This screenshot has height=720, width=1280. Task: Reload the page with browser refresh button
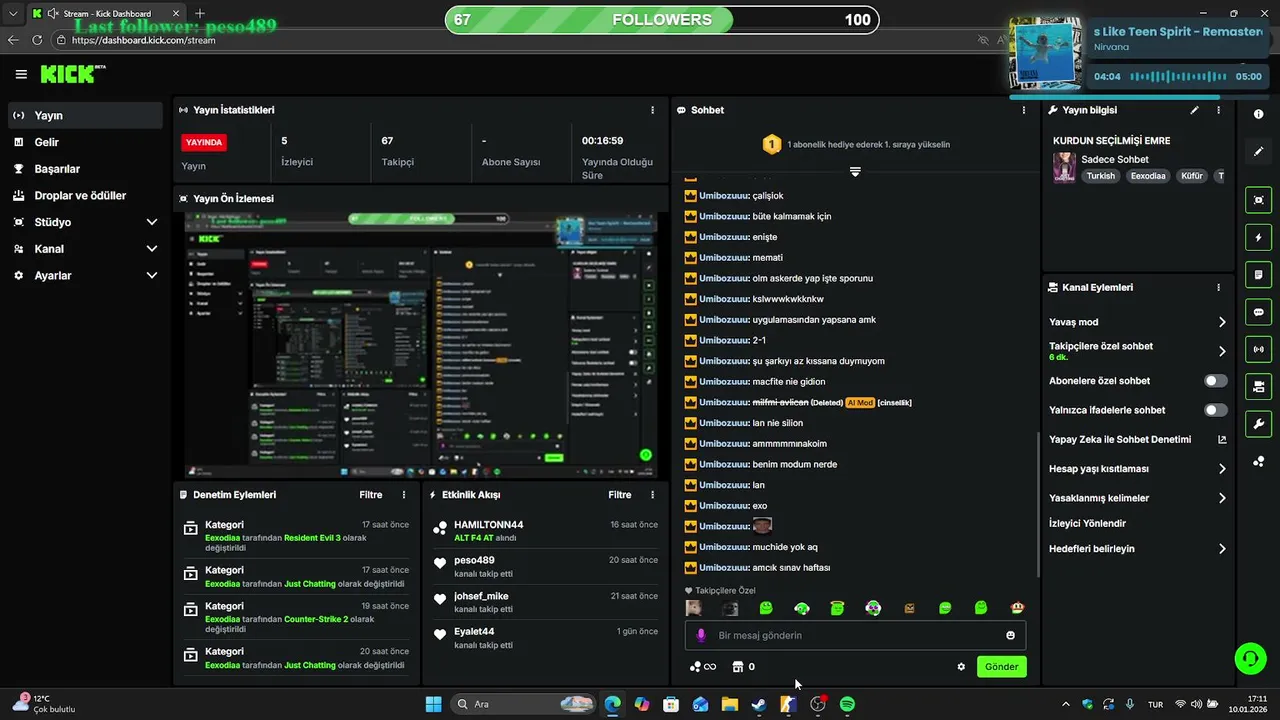click(x=37, y=40)
